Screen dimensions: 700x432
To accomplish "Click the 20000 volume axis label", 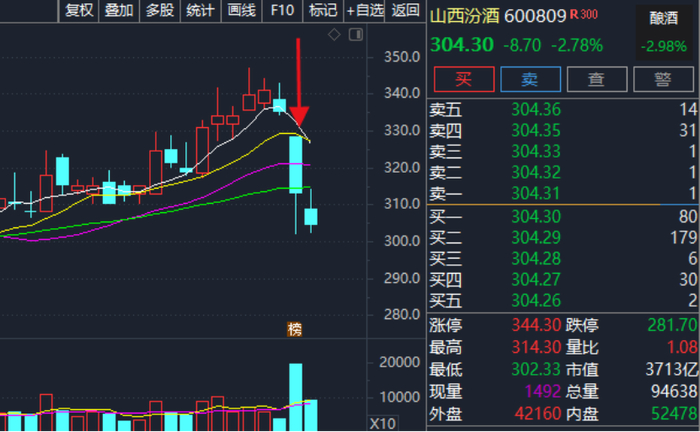I will point(399,362).
